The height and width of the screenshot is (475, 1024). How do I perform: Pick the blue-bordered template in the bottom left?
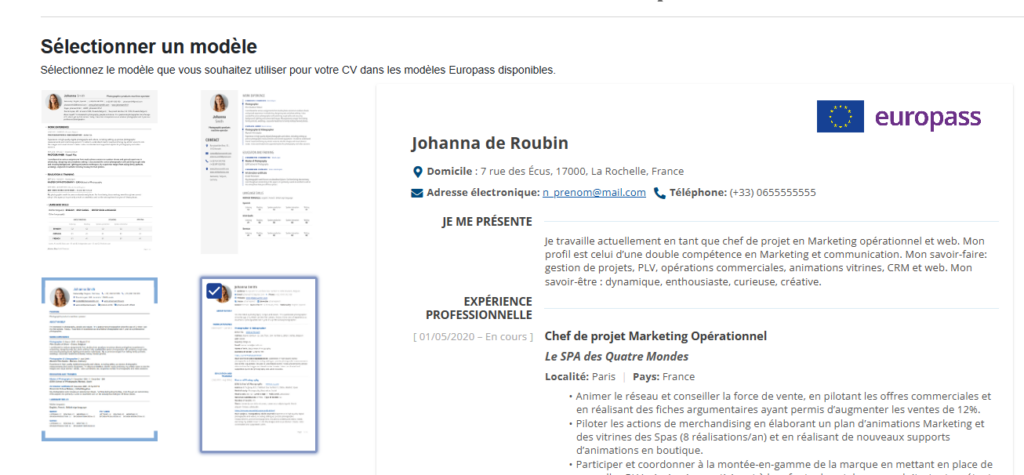(100, 360)
